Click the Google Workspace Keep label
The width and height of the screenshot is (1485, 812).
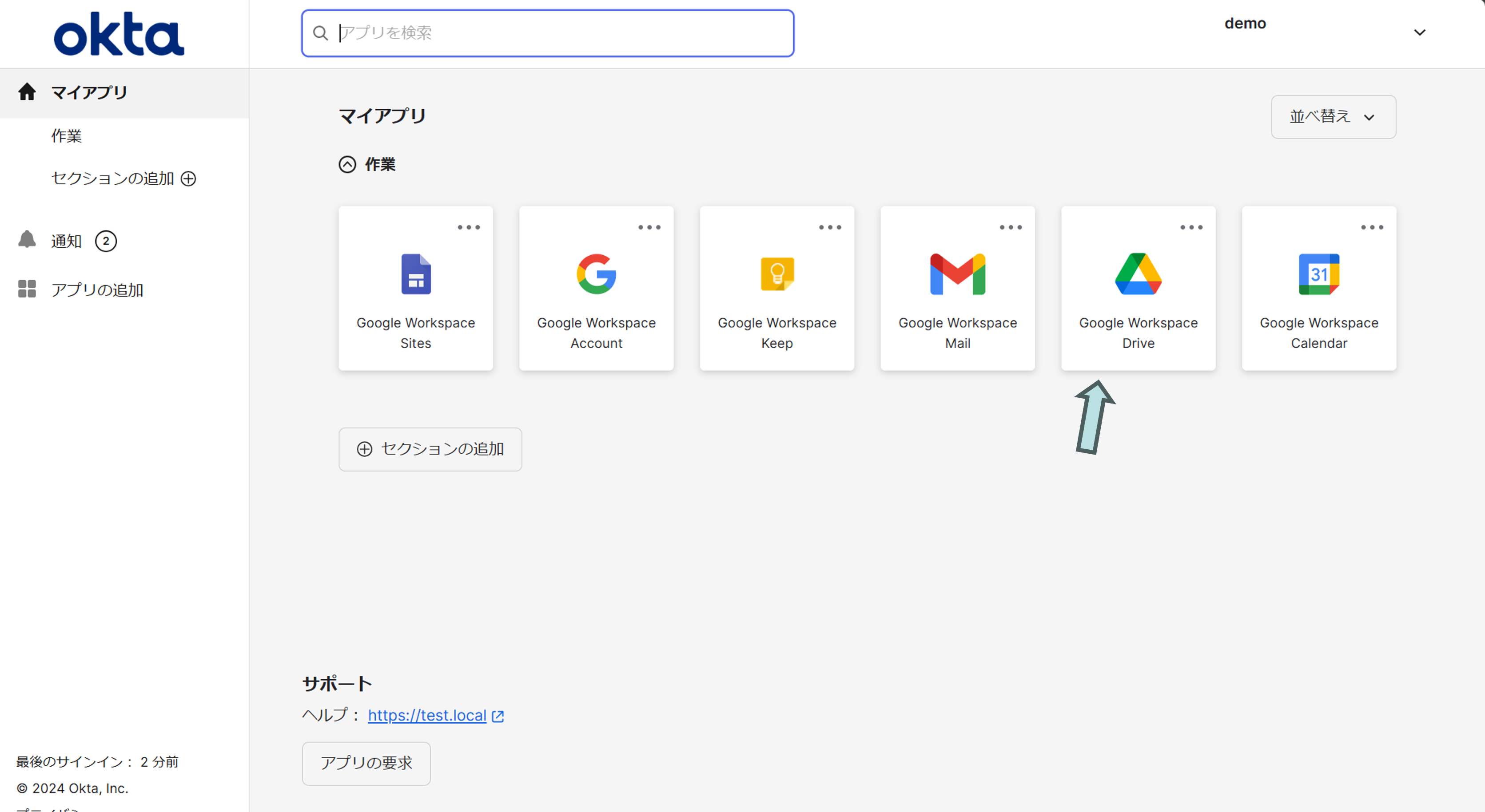pyautogui.click(x=777, y=333)
